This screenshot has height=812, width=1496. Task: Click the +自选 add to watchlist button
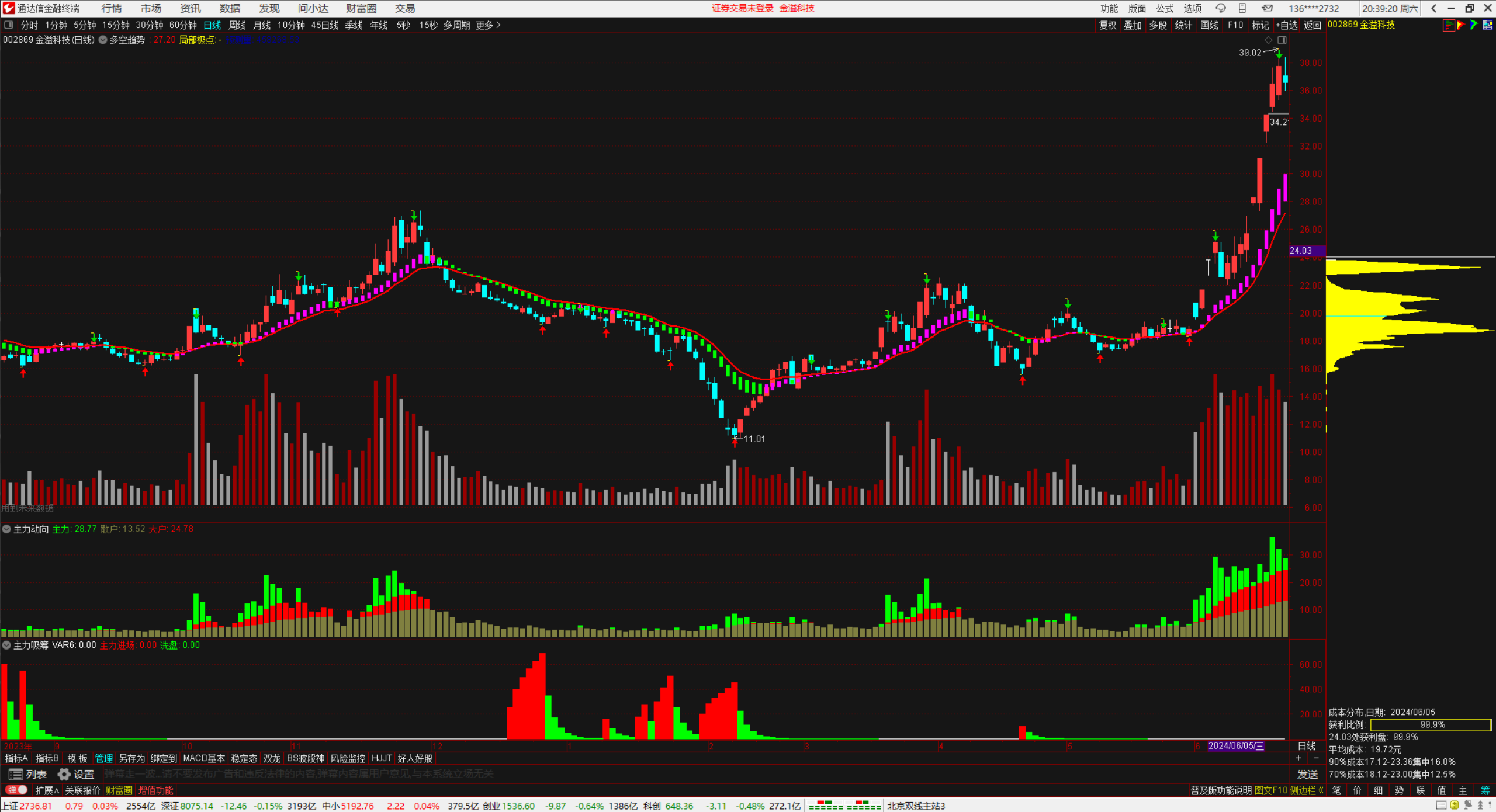click(1286, 25)
